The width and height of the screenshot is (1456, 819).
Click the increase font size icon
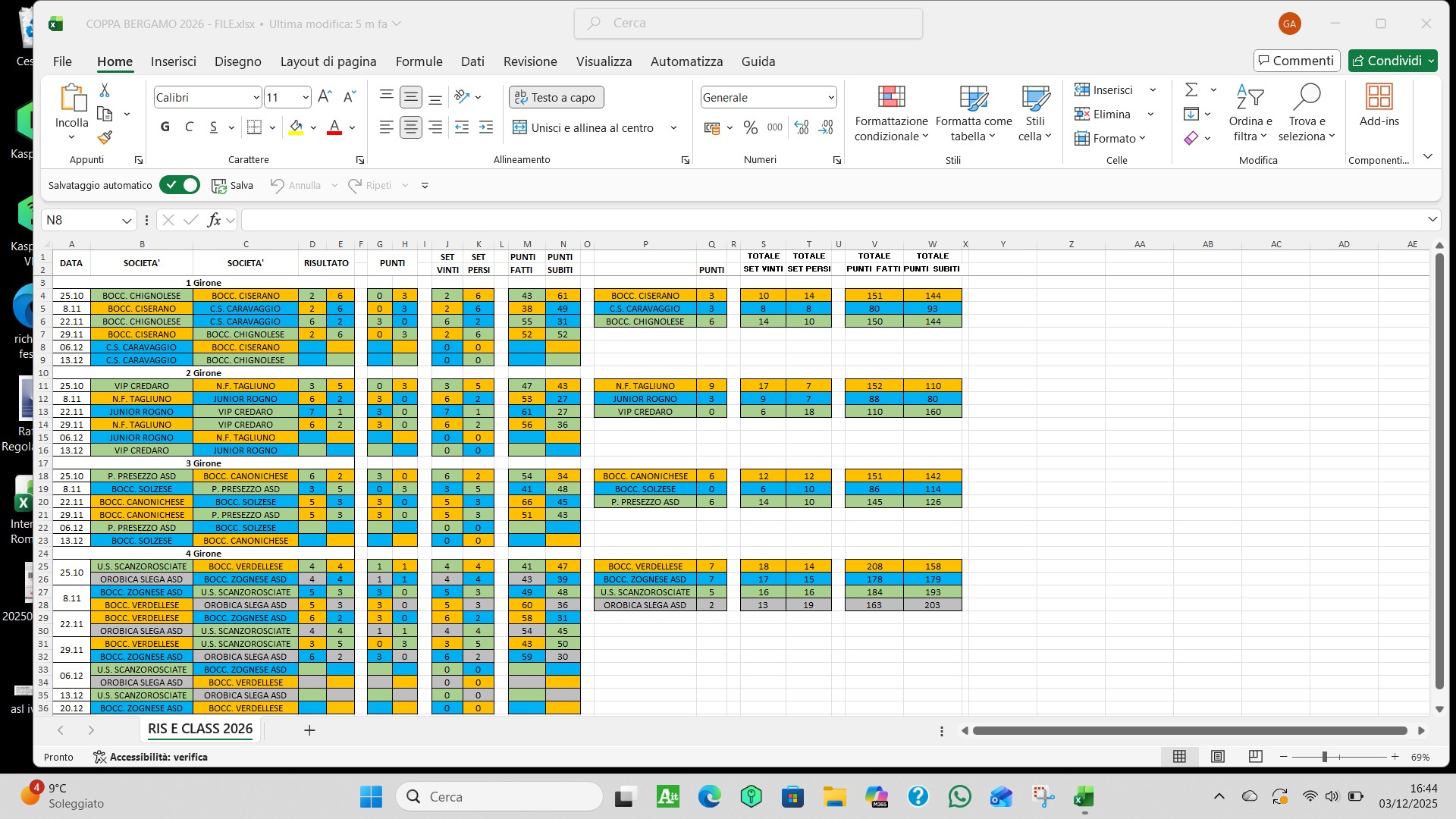325,97
